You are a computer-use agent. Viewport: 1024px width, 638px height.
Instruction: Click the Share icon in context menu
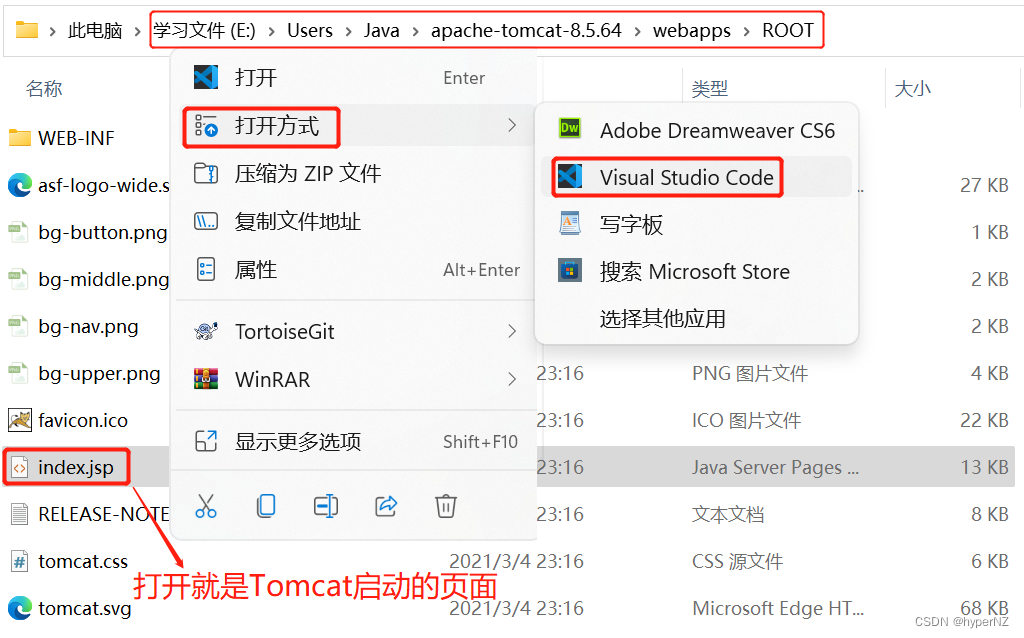tap(386, 506)
